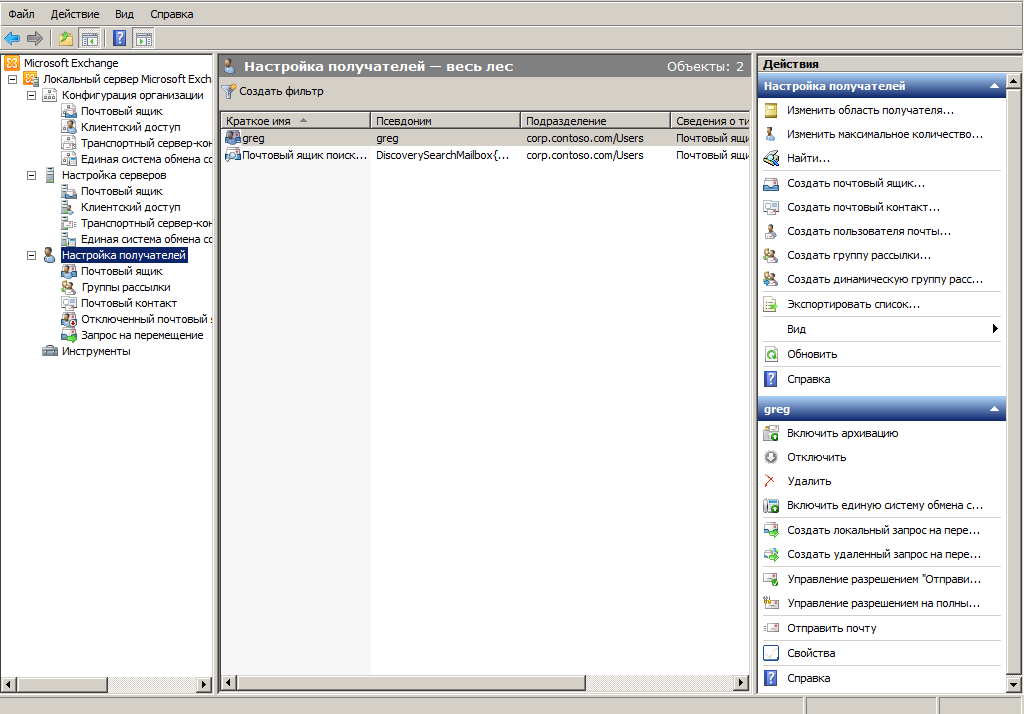Click the results list horizontal scrollbar thumb
The height and width of the screenshot is (714, 1024).
[412, 683]
